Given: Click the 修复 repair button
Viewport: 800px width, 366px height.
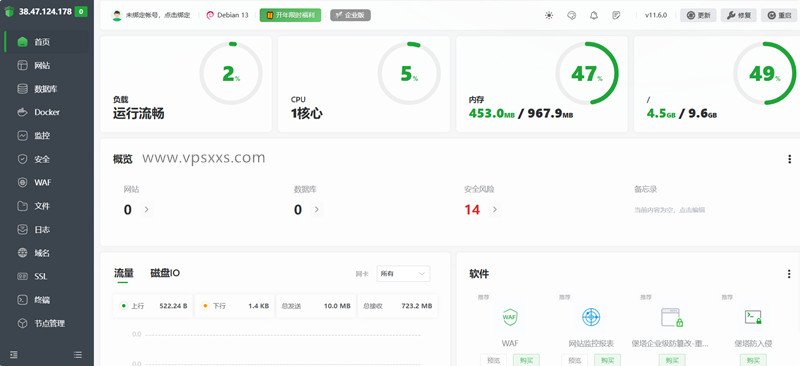Looking at the screenshot, I should (738, 15).
